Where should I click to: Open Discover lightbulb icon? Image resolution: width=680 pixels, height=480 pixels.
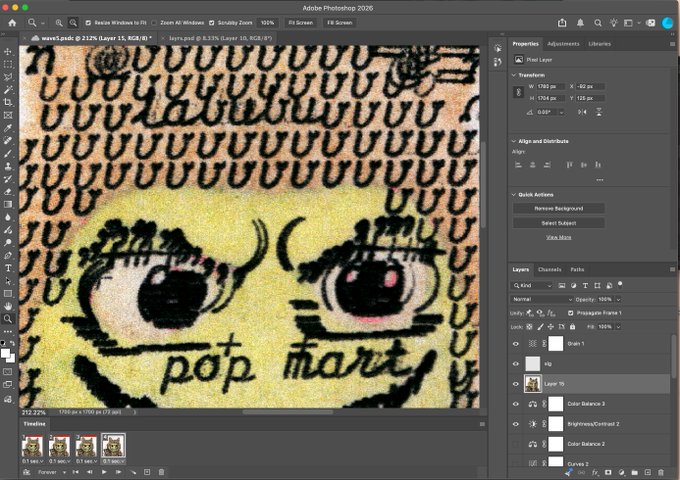pyautogui.click(x=614, y=23)
